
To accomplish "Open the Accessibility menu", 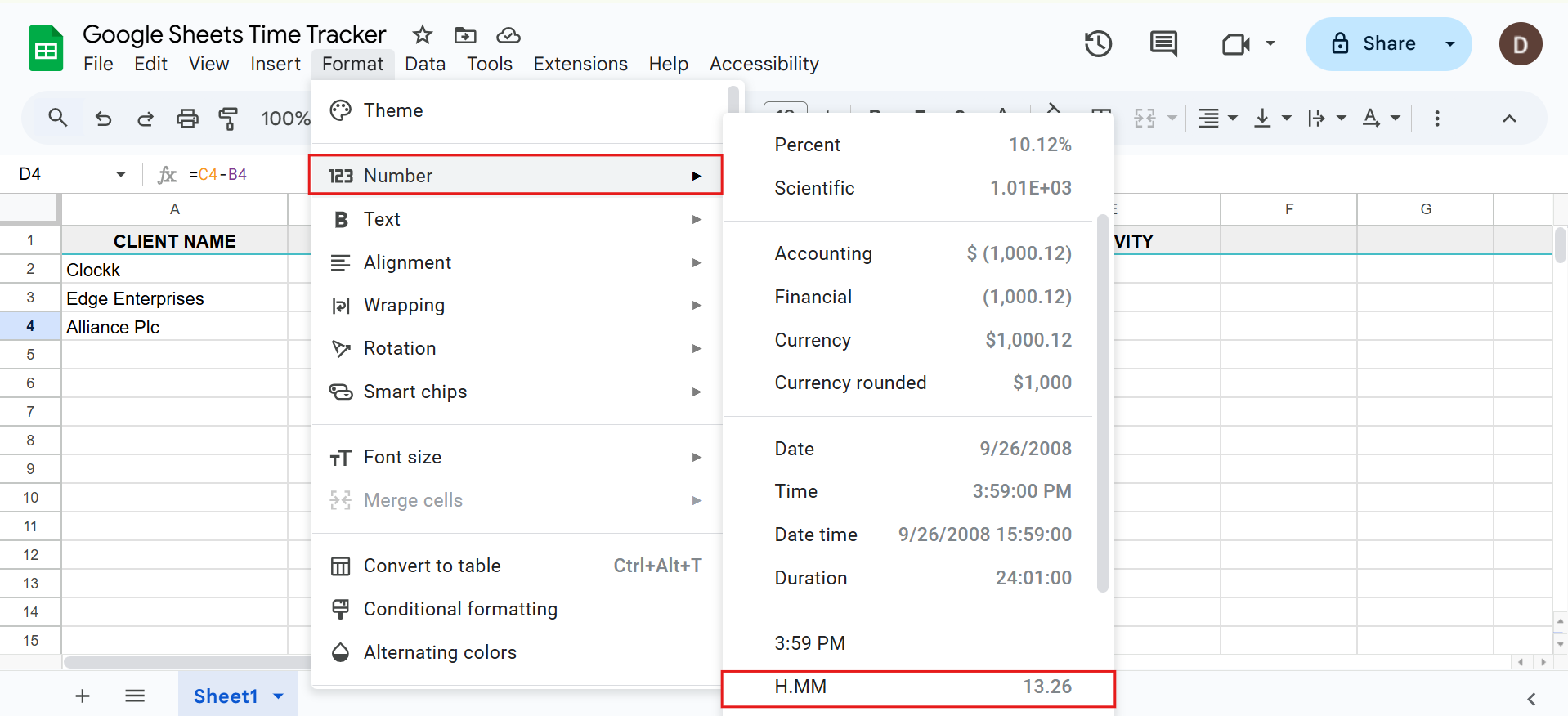I will click(764, 64).
